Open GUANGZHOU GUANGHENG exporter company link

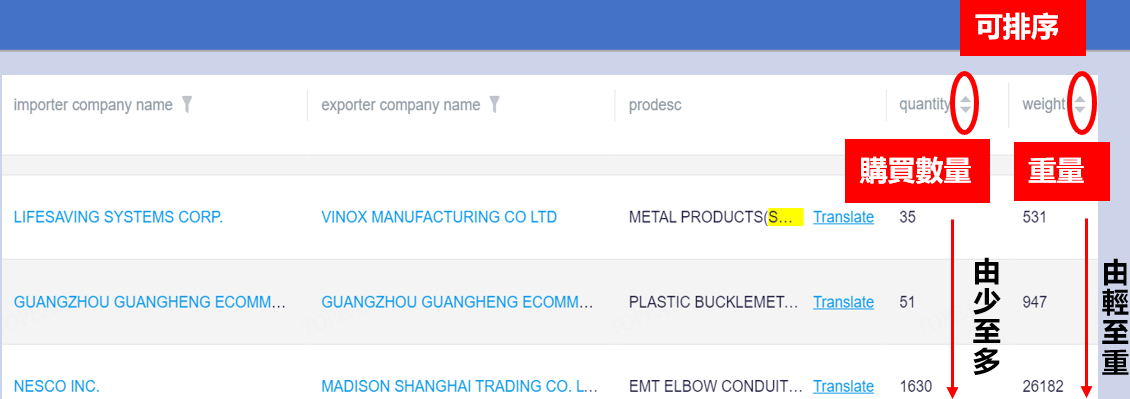point(458,302)
